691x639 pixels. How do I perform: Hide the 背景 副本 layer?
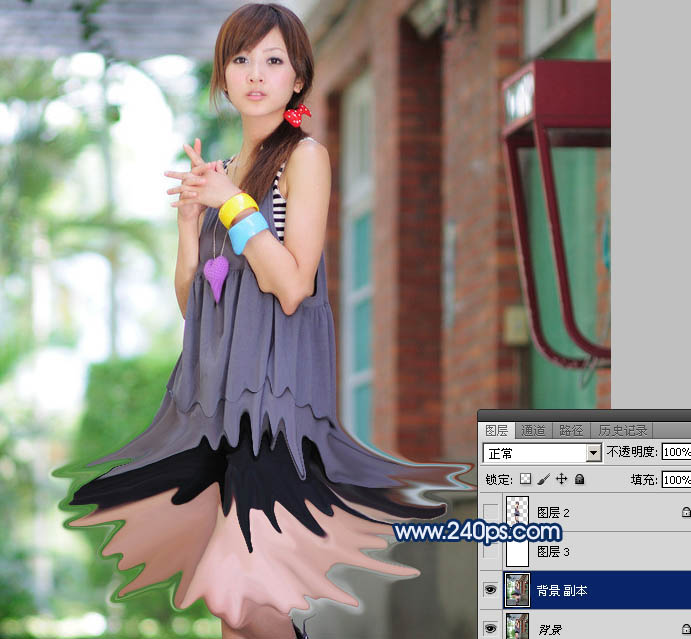click(x=490, y=590)
